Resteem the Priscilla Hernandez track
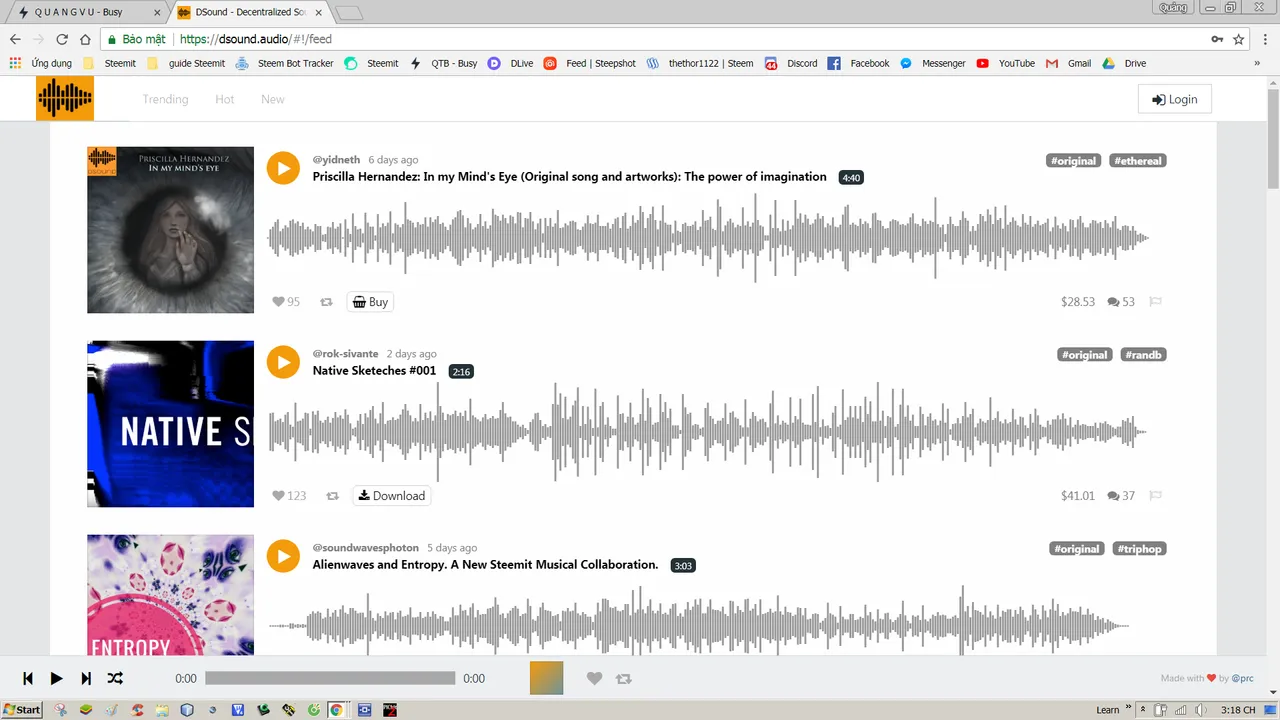 click(x=326, y=302)
